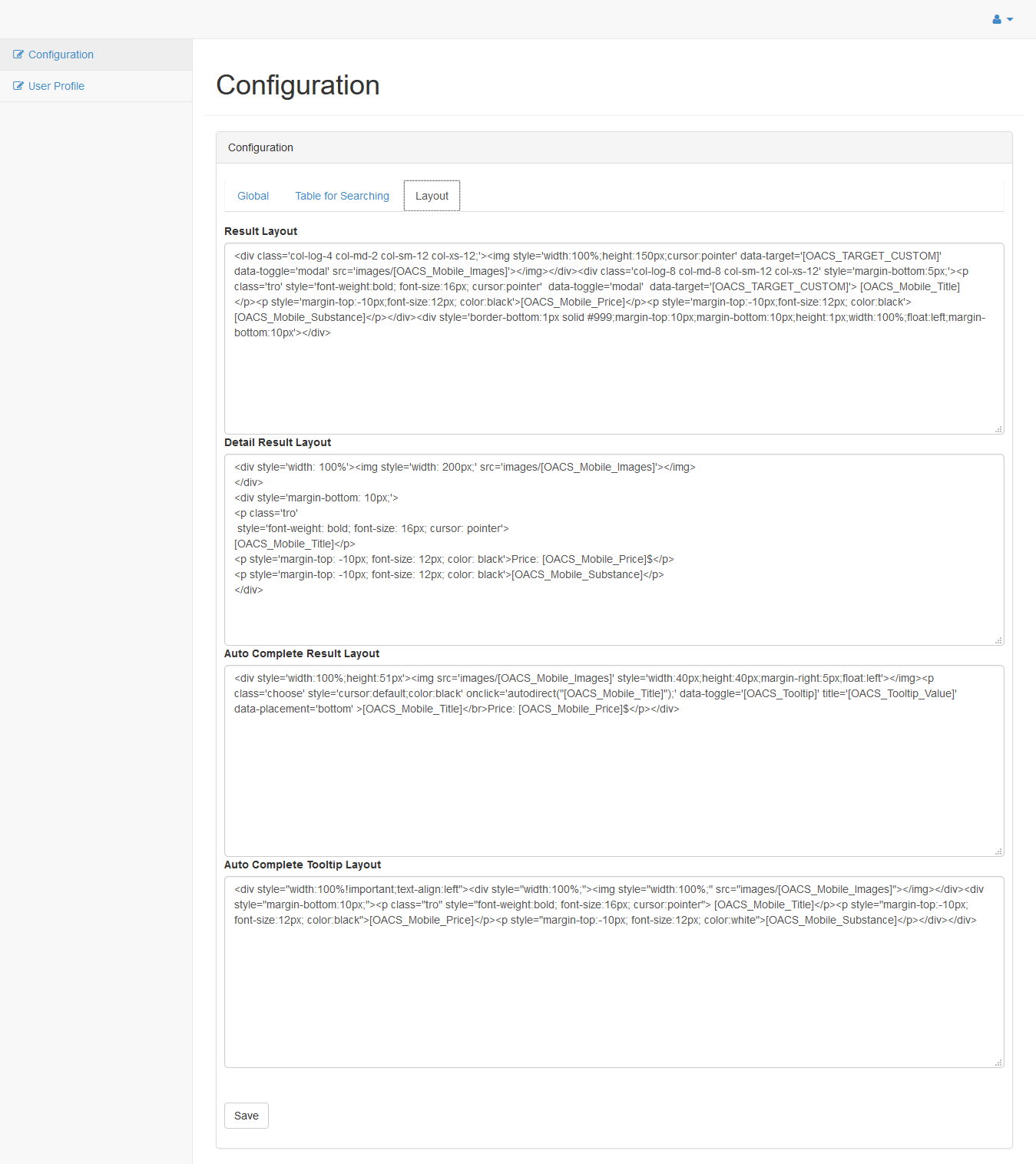Click the Auto Complete Result Layout resize grip
The width and height of the screenshot is (1036, 1164).
tap(998, 852)
